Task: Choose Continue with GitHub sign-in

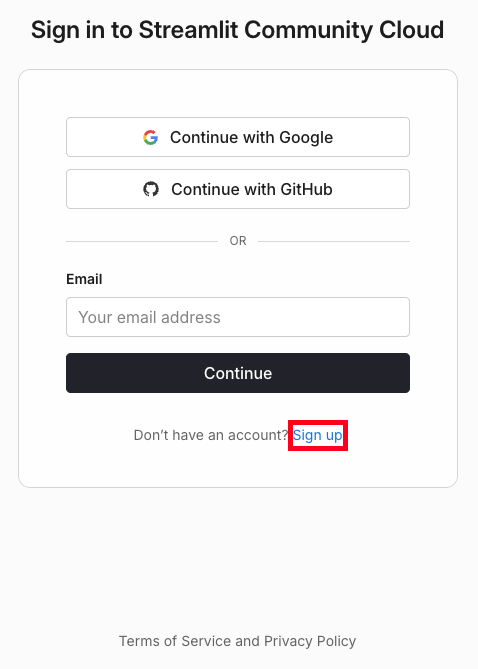Action: (238, 189)
